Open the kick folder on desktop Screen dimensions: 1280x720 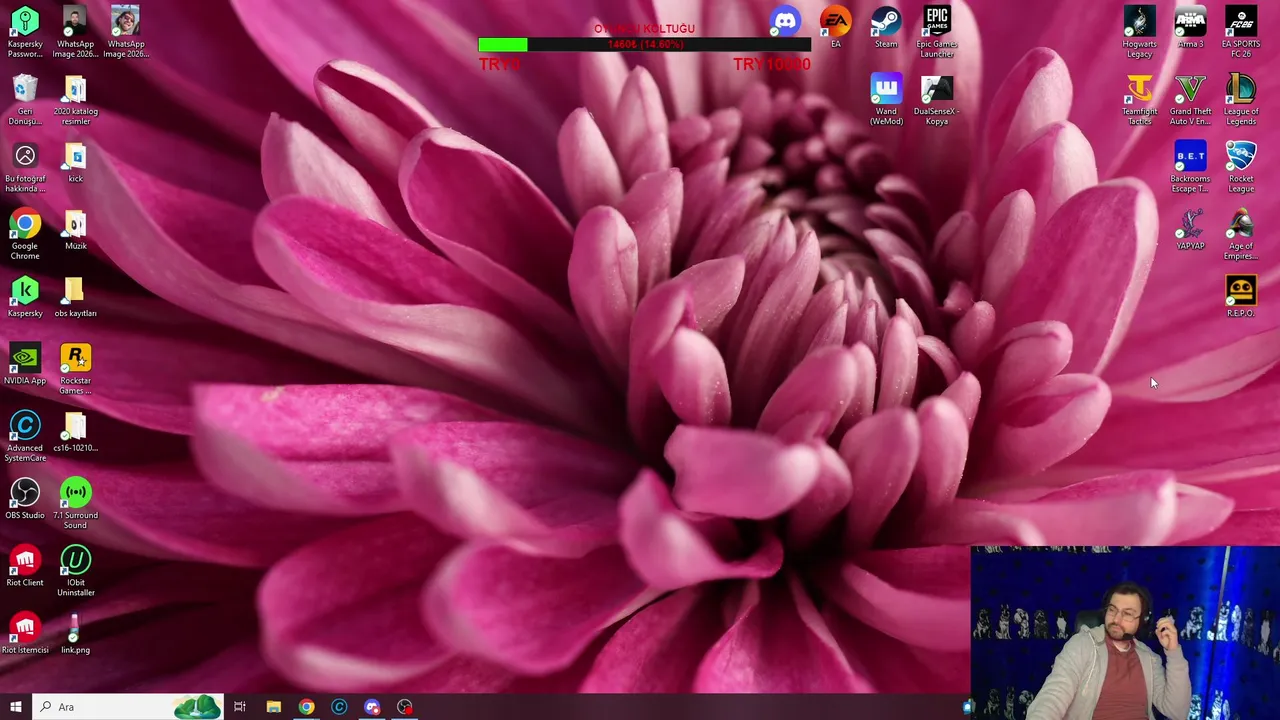(75, 162)
